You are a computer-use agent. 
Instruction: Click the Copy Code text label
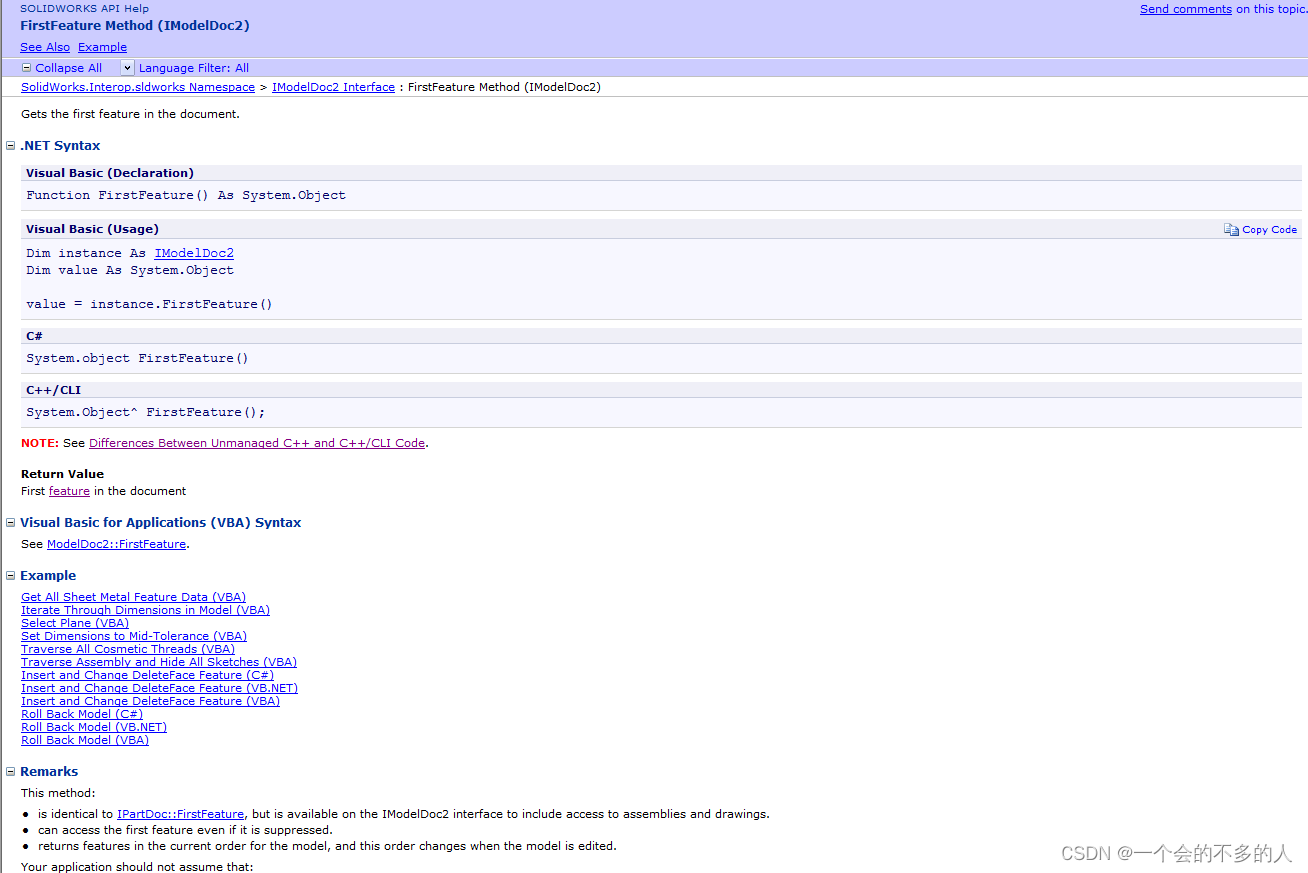(x=1269, y=230)
